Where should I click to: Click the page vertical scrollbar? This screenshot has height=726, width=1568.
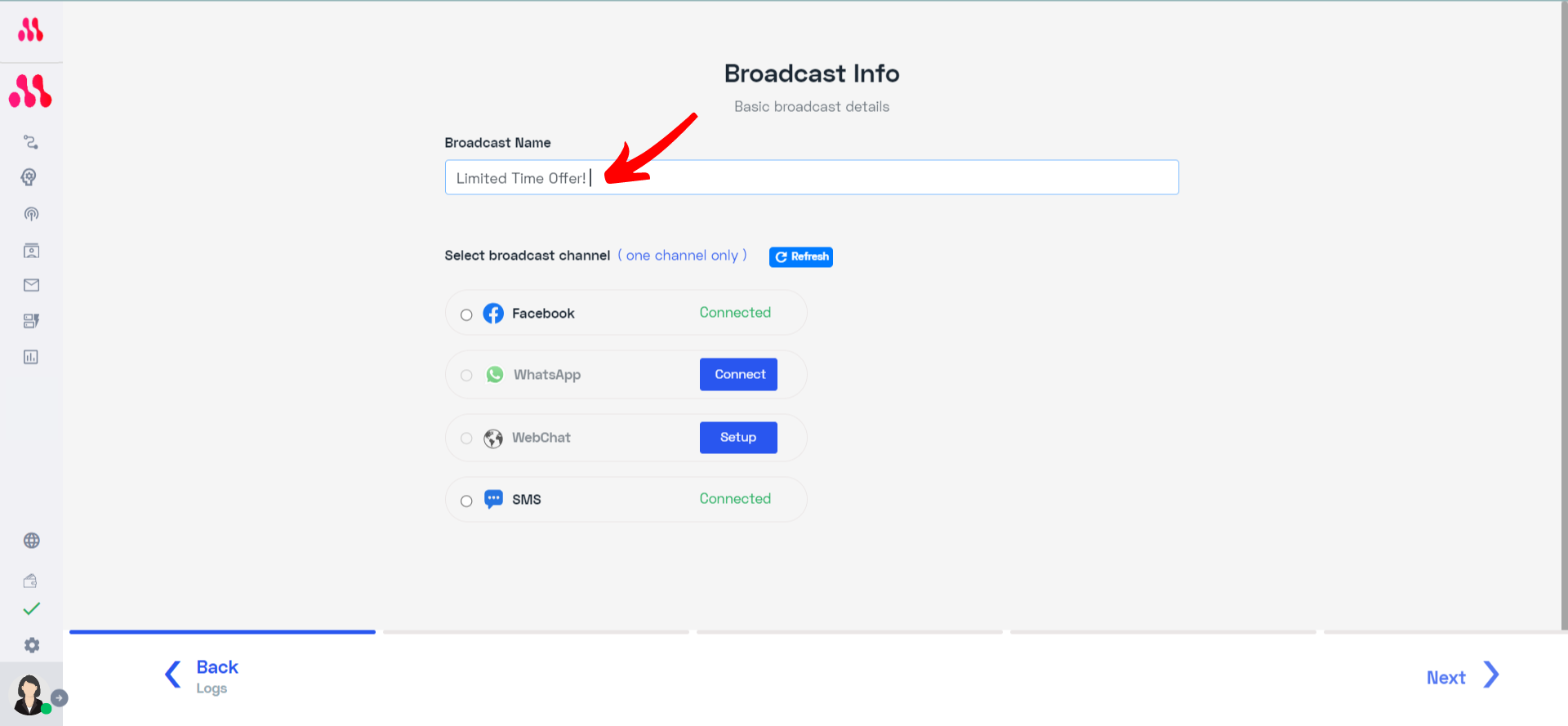coord(1565,314)
